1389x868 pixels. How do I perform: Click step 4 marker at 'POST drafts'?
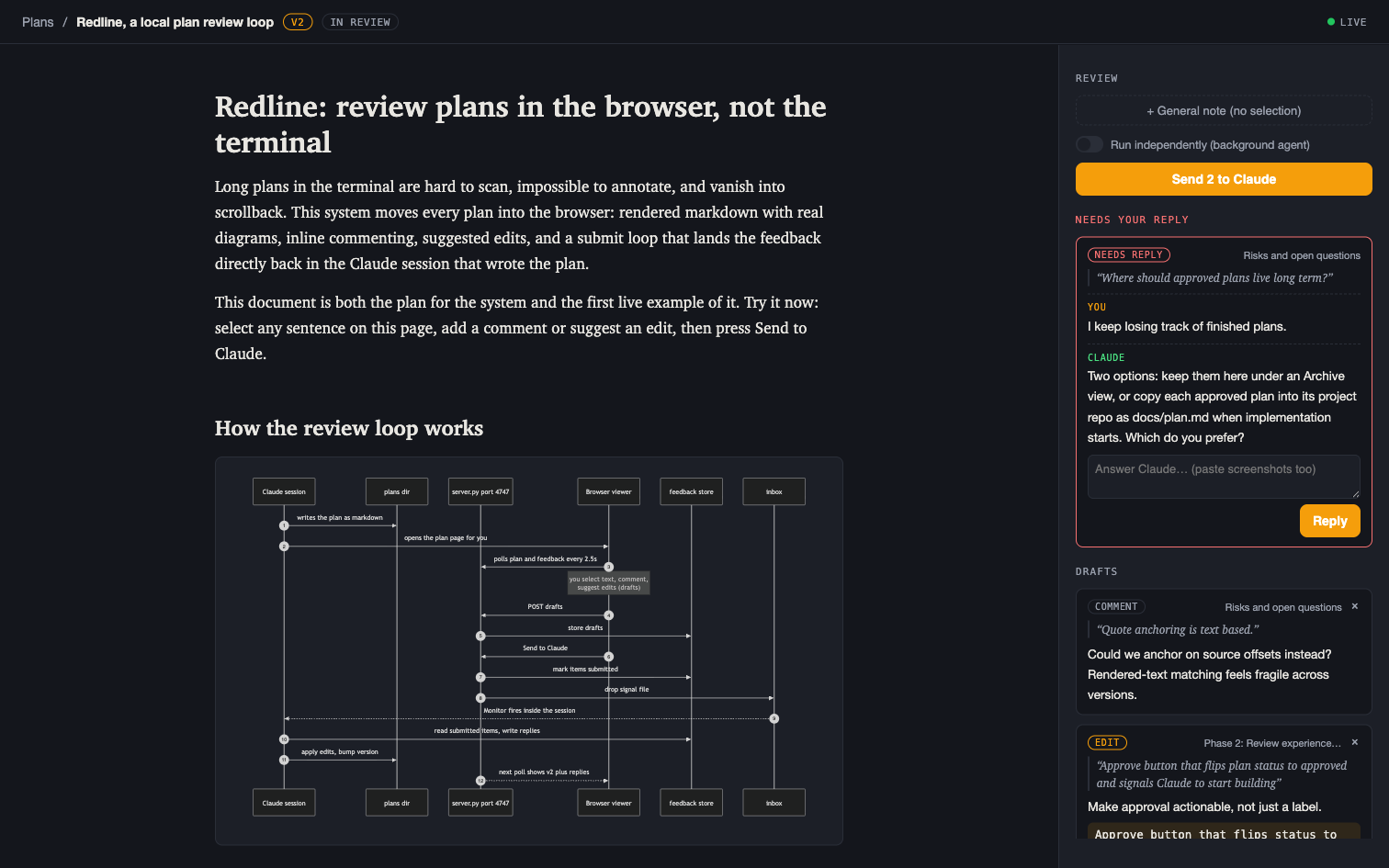(608, 615)
